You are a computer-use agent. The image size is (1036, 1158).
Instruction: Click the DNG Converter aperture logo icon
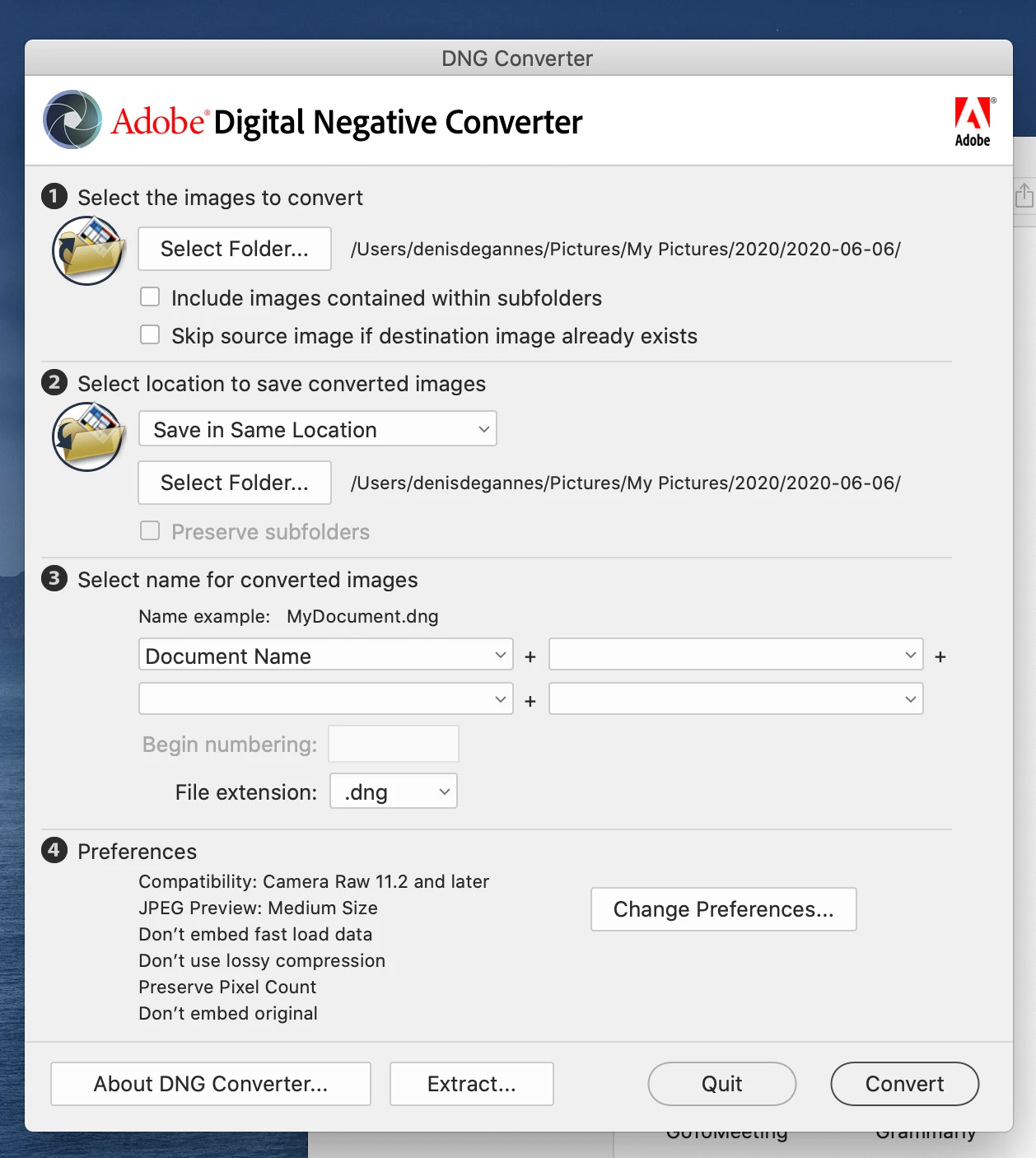pos(72,119)
